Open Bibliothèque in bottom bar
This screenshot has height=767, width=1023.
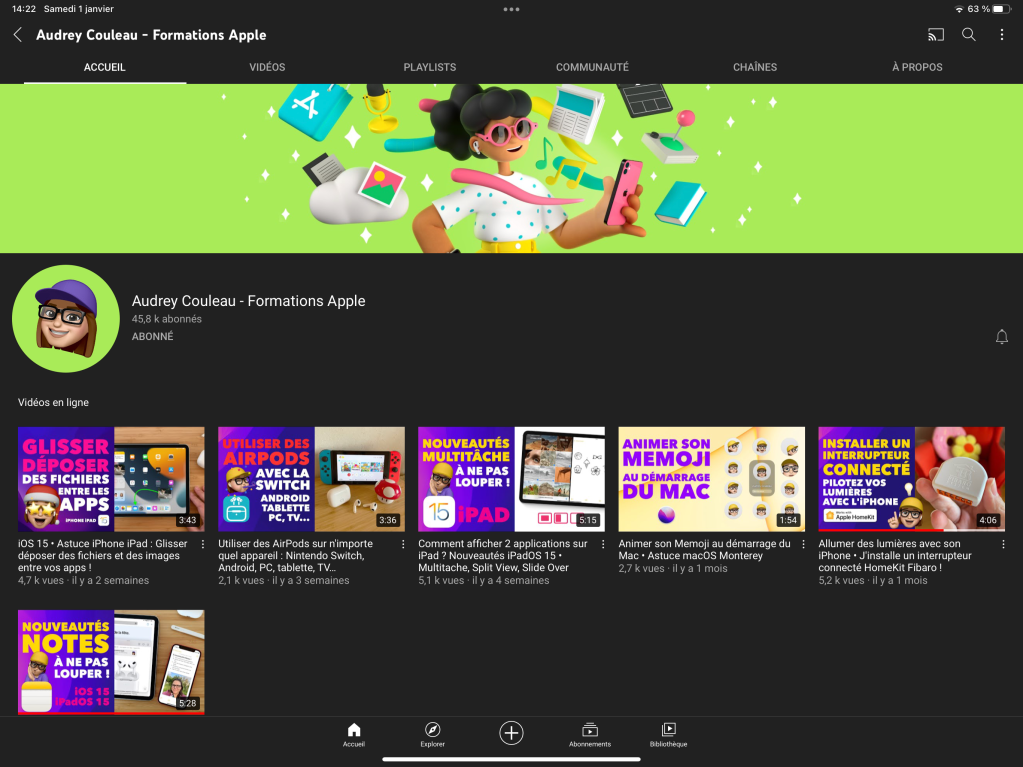[x=668, y=734]
